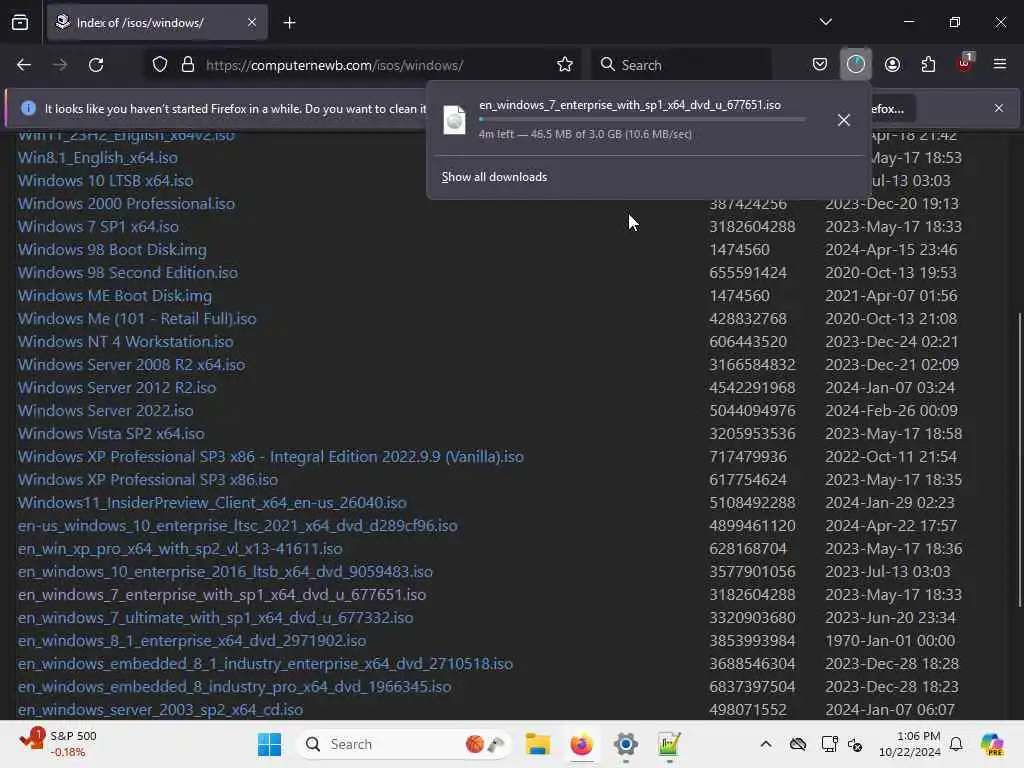
Task: Open Windows 98 Boot Disk.img link
Action: [112, 249]
